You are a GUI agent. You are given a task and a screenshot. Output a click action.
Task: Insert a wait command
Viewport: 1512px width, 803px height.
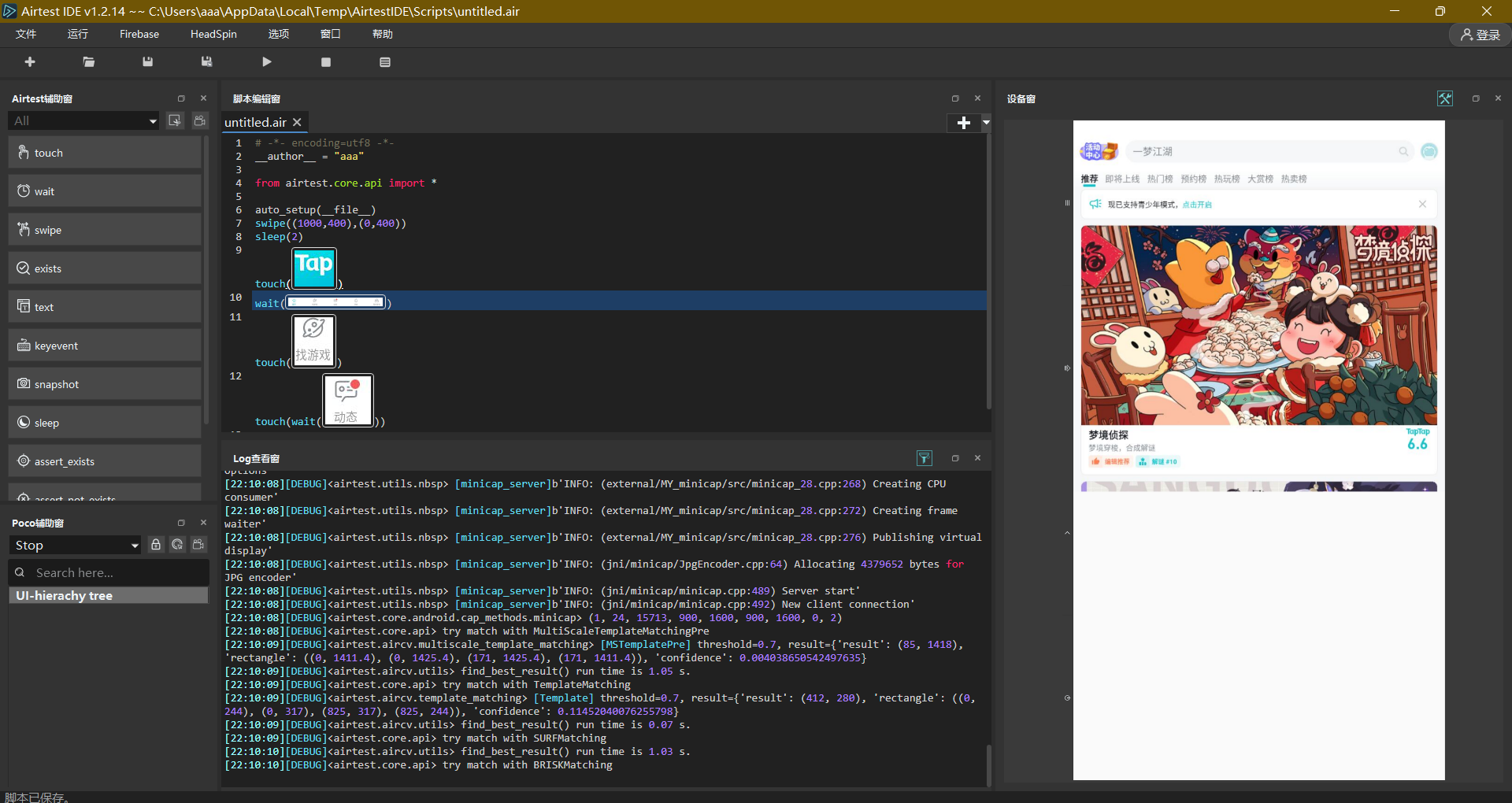pyautogui.click(x=105, y=191)
